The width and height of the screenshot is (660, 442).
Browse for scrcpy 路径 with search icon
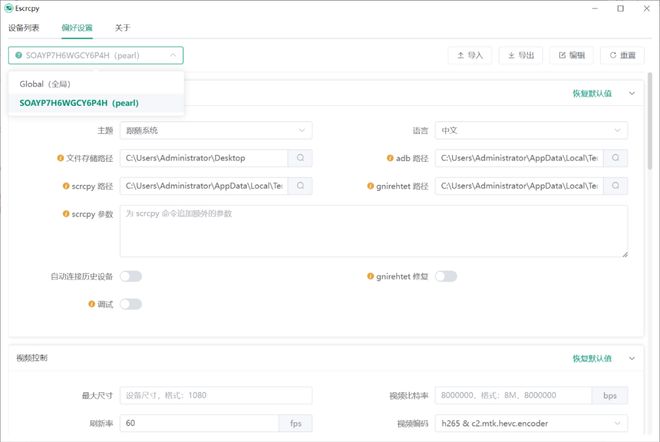tap(300, 186)
